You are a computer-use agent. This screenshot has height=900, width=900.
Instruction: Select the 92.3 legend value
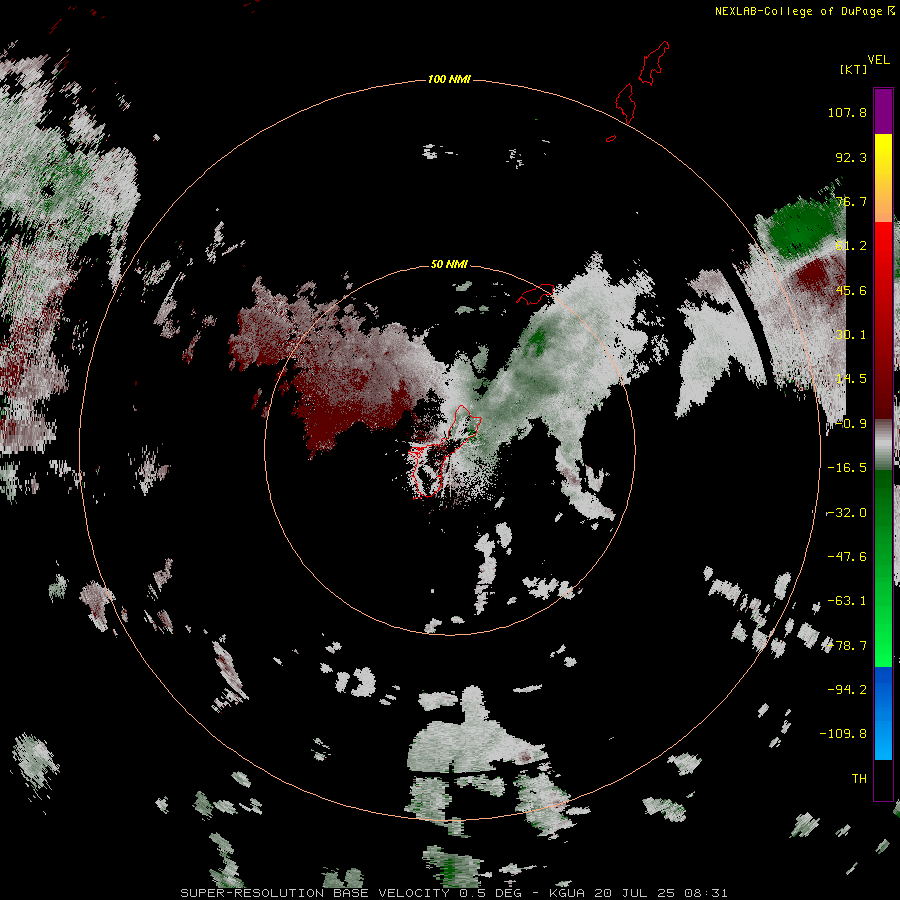[851, 157]
